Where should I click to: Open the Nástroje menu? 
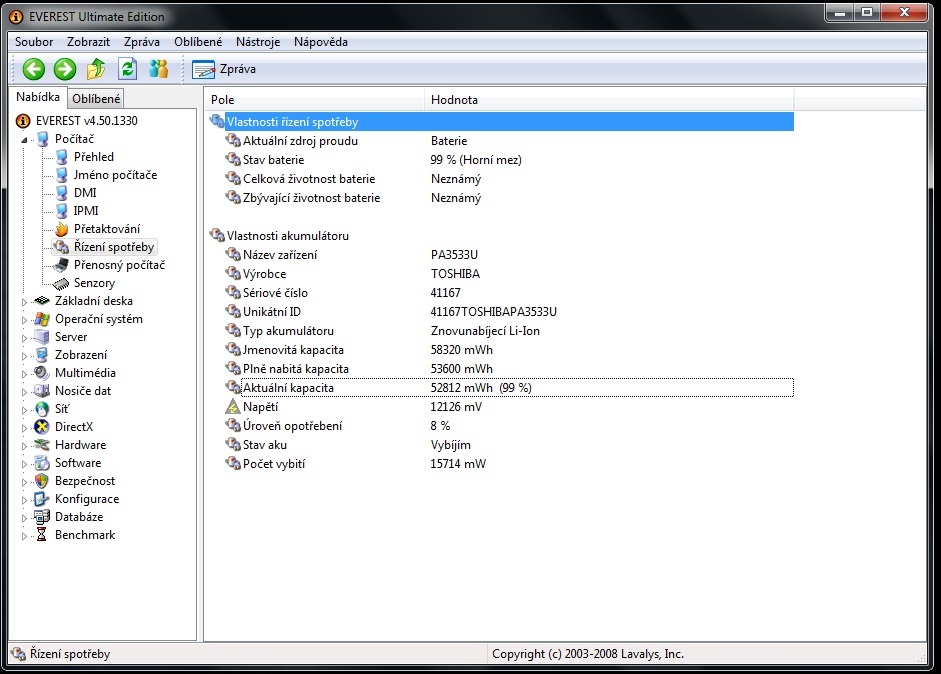[x=258, y=42]
